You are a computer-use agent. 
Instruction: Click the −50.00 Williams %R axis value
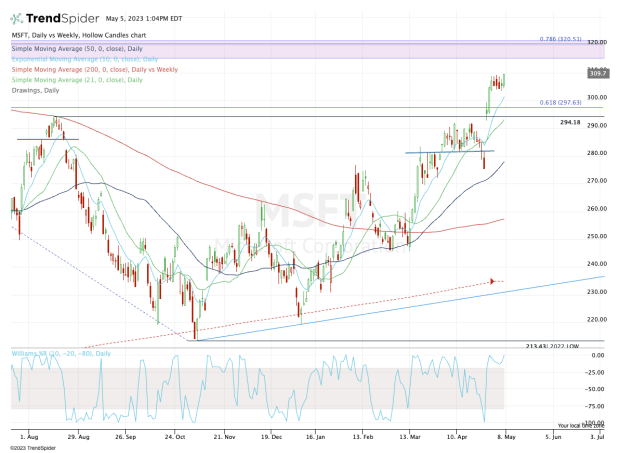click(x=595, y=389)
